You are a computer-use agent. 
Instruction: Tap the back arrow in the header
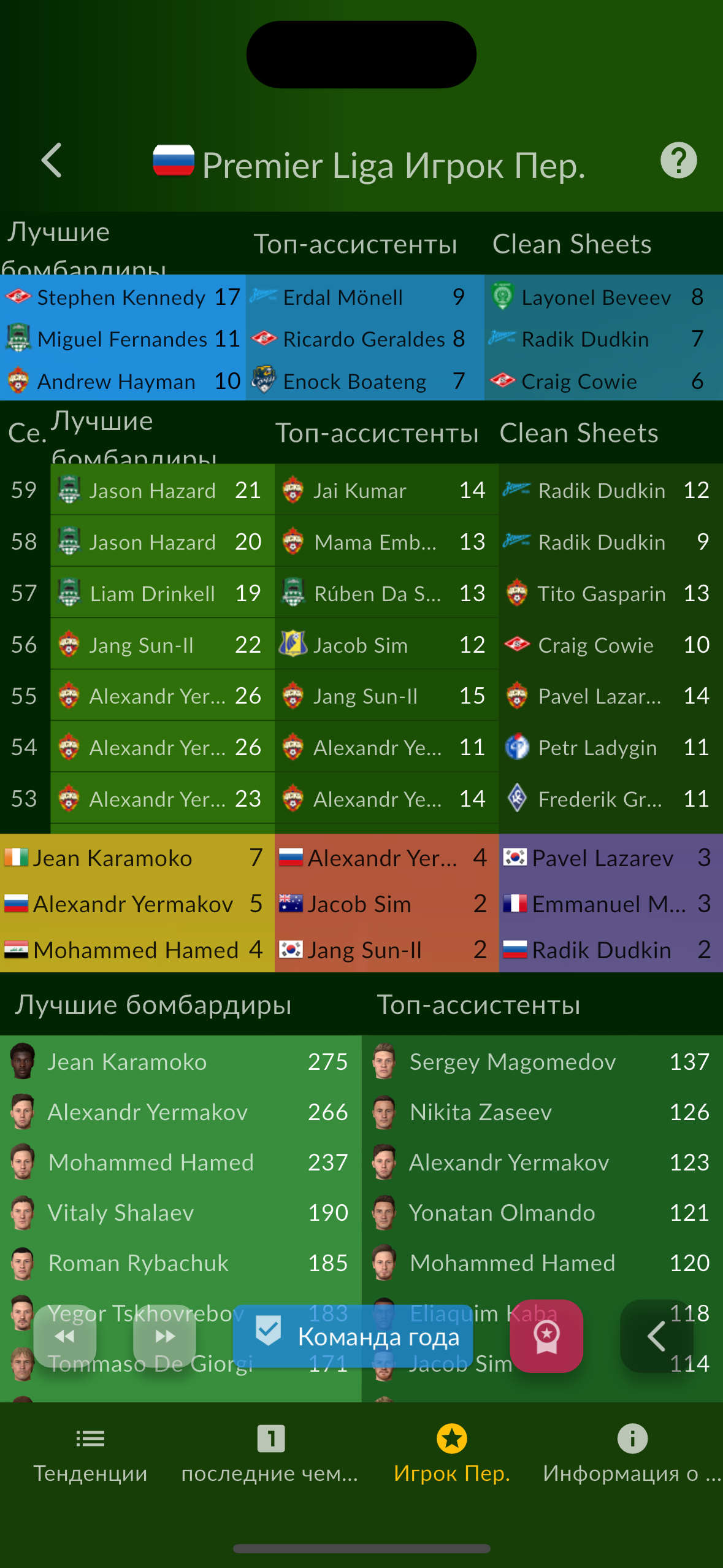coord(52,161)
